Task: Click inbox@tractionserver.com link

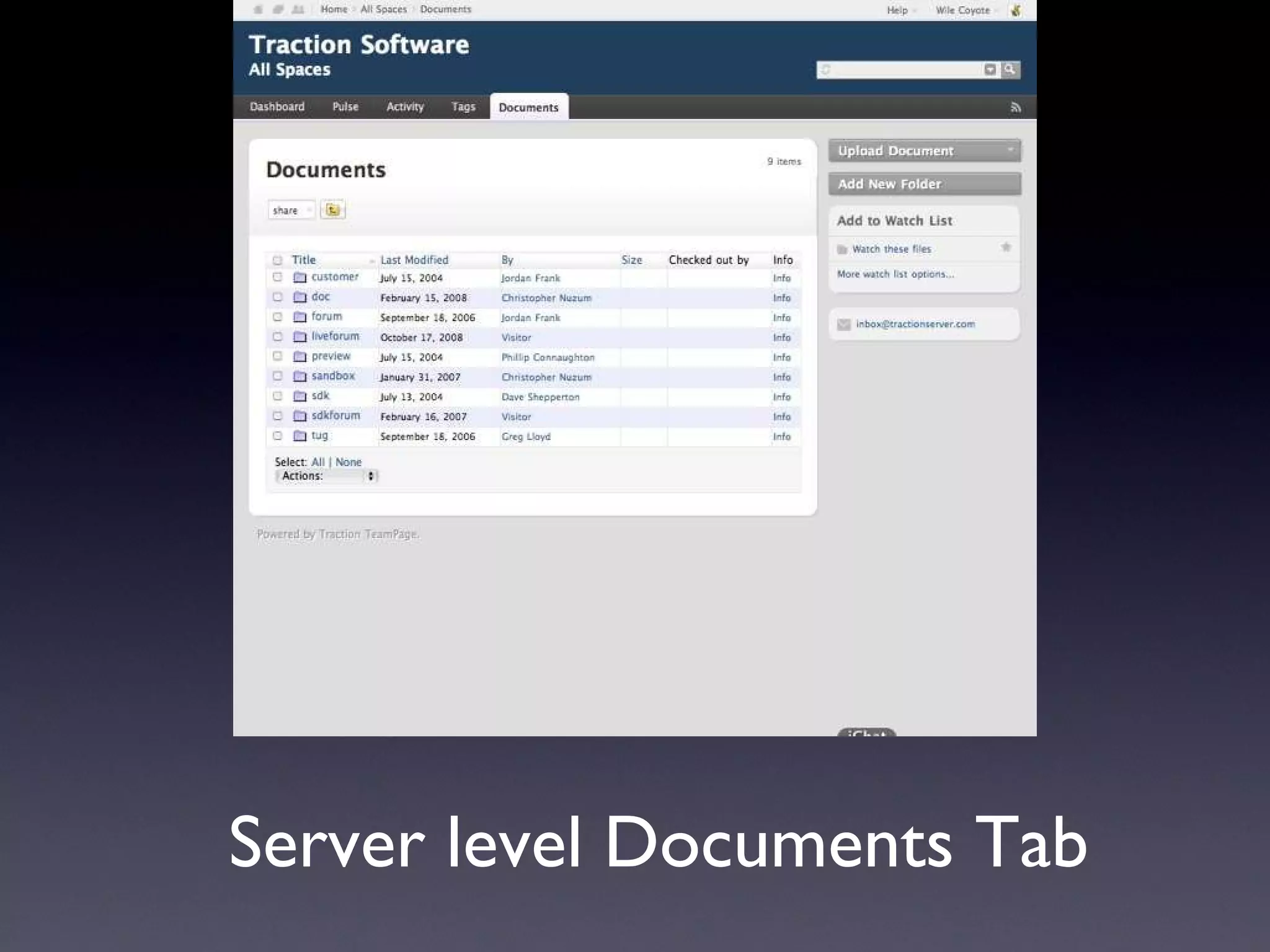Action: (x=915, y=324)
